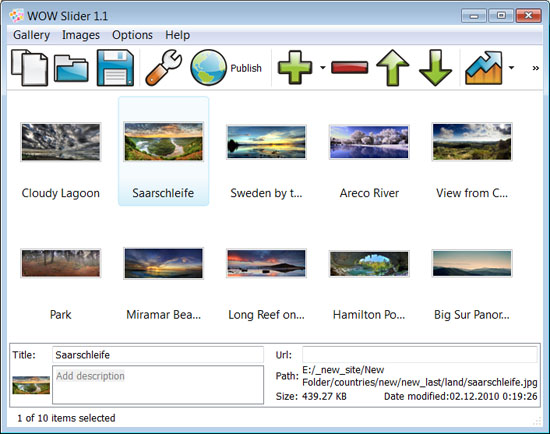The width and height of the screenshot is (550, 434).
Task: Click the Publish globe icon
Action: [x=208, y=68]
